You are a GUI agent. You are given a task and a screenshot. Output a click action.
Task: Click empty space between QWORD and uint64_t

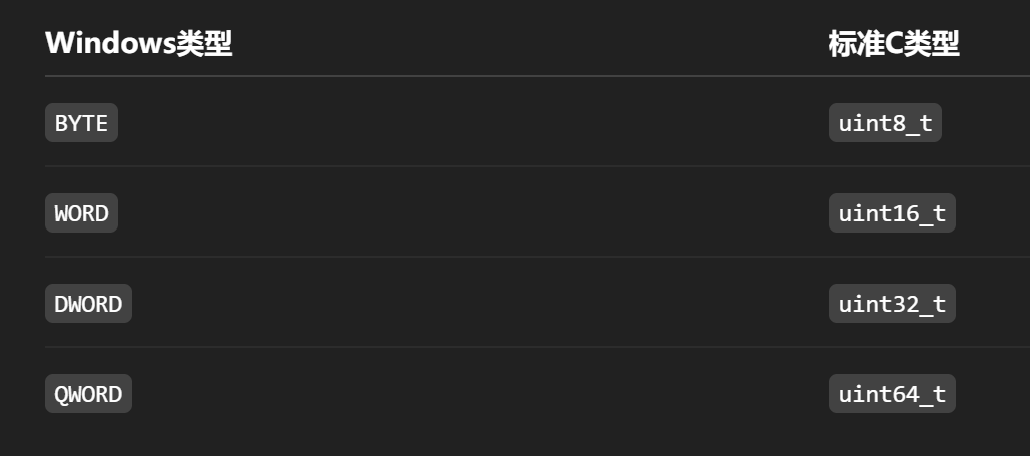(470, 394)
